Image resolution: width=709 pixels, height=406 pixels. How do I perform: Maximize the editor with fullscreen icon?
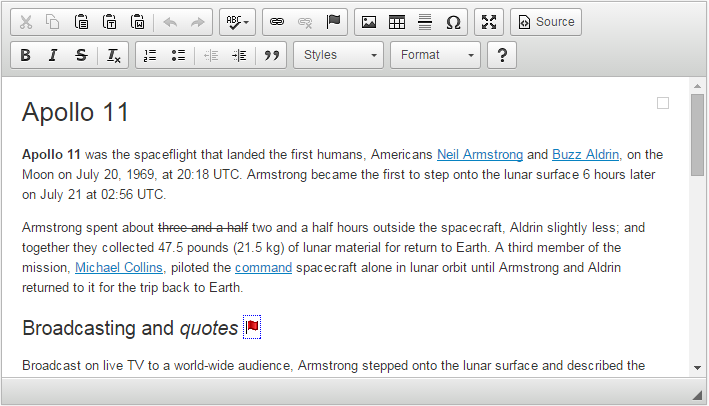click(489, 22)
